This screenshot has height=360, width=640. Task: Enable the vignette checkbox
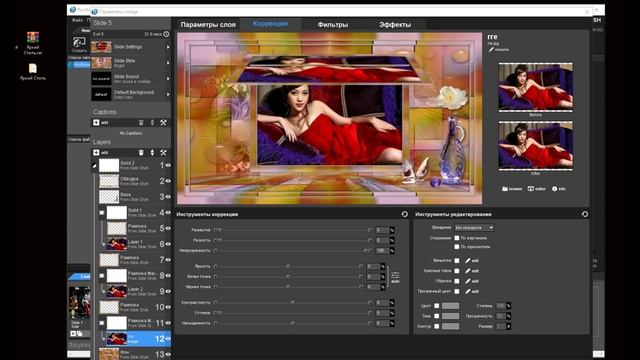point(457,260)
